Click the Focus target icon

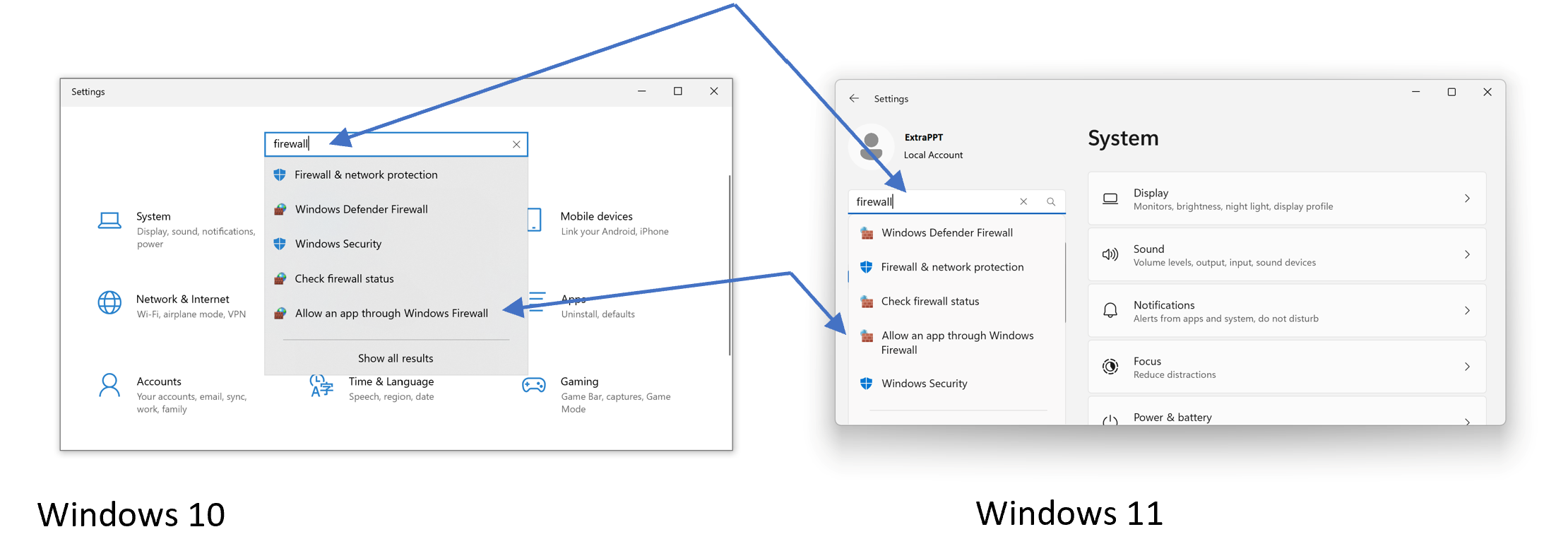tap(1110, 366)
